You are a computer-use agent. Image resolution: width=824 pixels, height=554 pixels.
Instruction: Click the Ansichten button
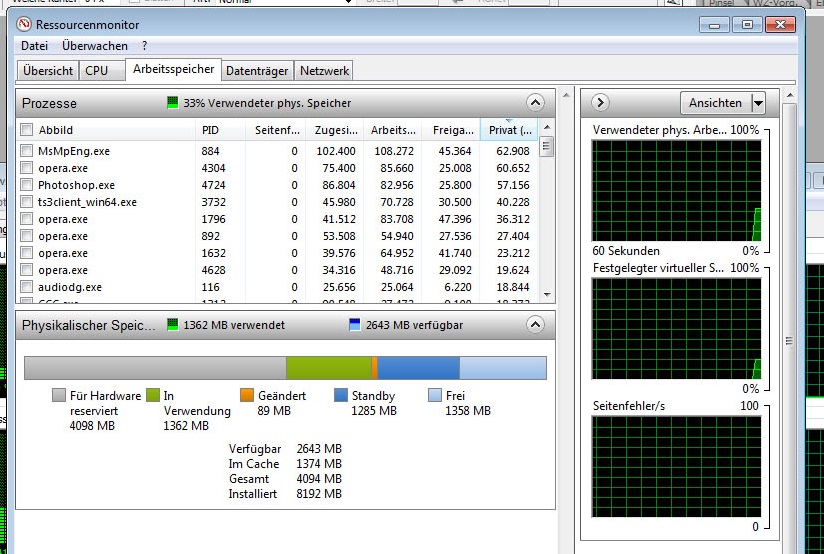pyautogui.click(x=716, y=103)
